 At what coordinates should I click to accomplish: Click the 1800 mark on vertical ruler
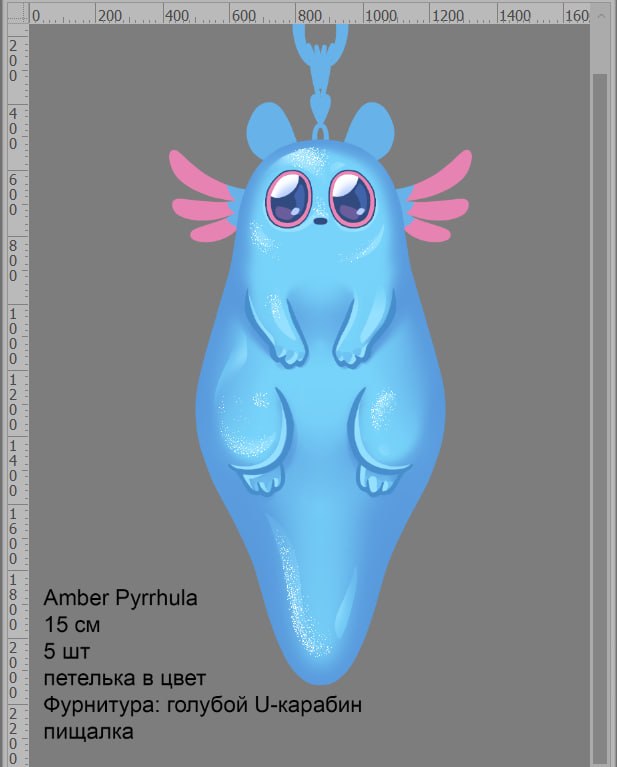click(x=13, y=602)
